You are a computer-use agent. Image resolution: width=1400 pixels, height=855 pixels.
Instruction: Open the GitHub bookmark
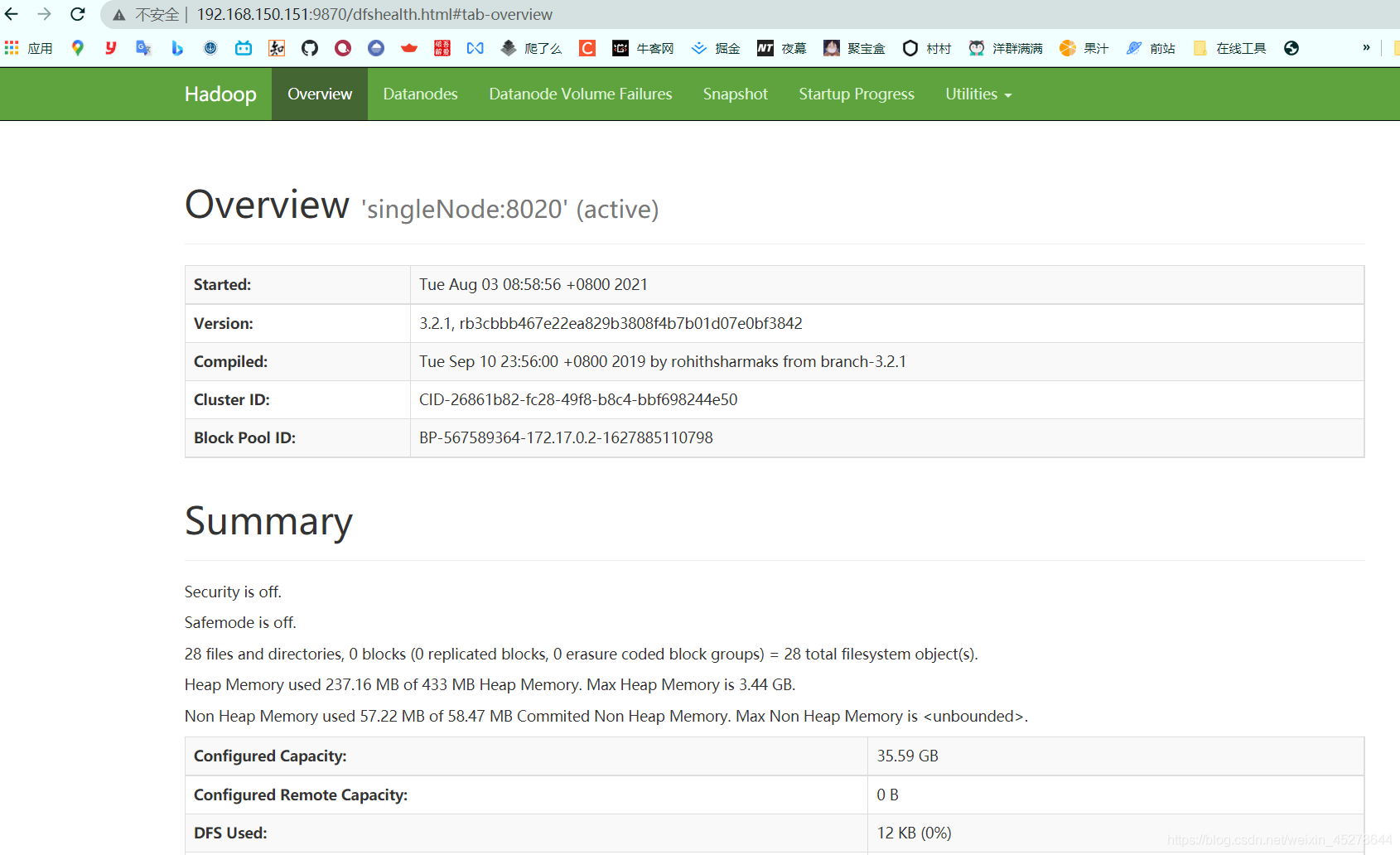310,48
